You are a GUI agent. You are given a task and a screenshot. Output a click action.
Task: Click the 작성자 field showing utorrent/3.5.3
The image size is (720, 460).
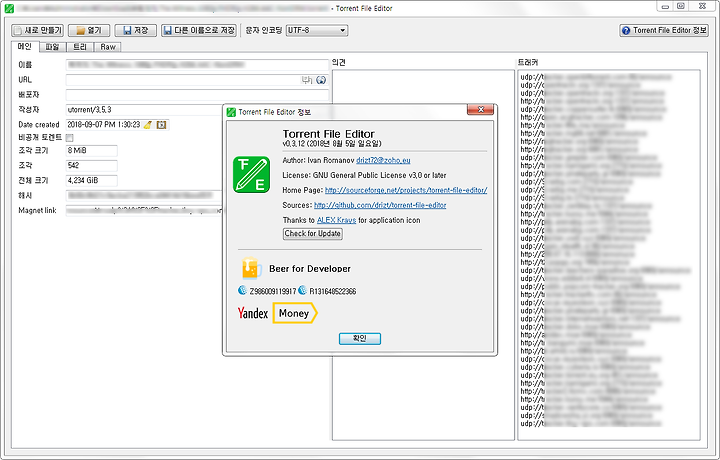[144, 110]
